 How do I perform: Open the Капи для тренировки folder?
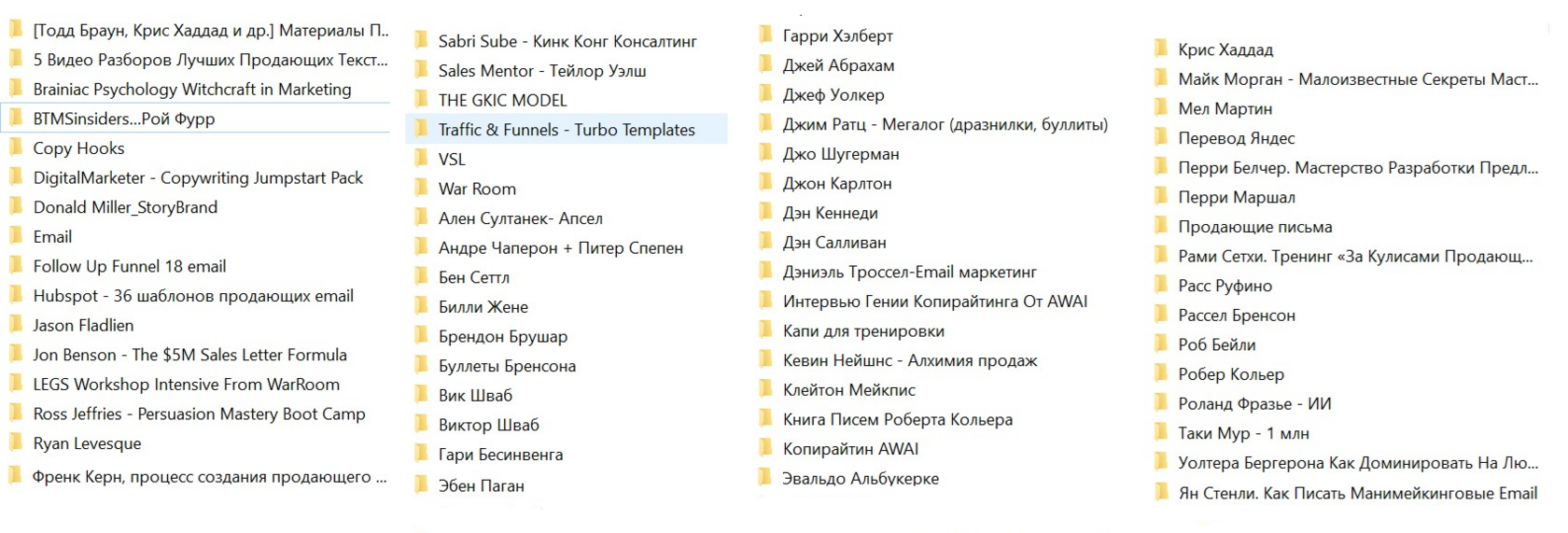(863, 331)
